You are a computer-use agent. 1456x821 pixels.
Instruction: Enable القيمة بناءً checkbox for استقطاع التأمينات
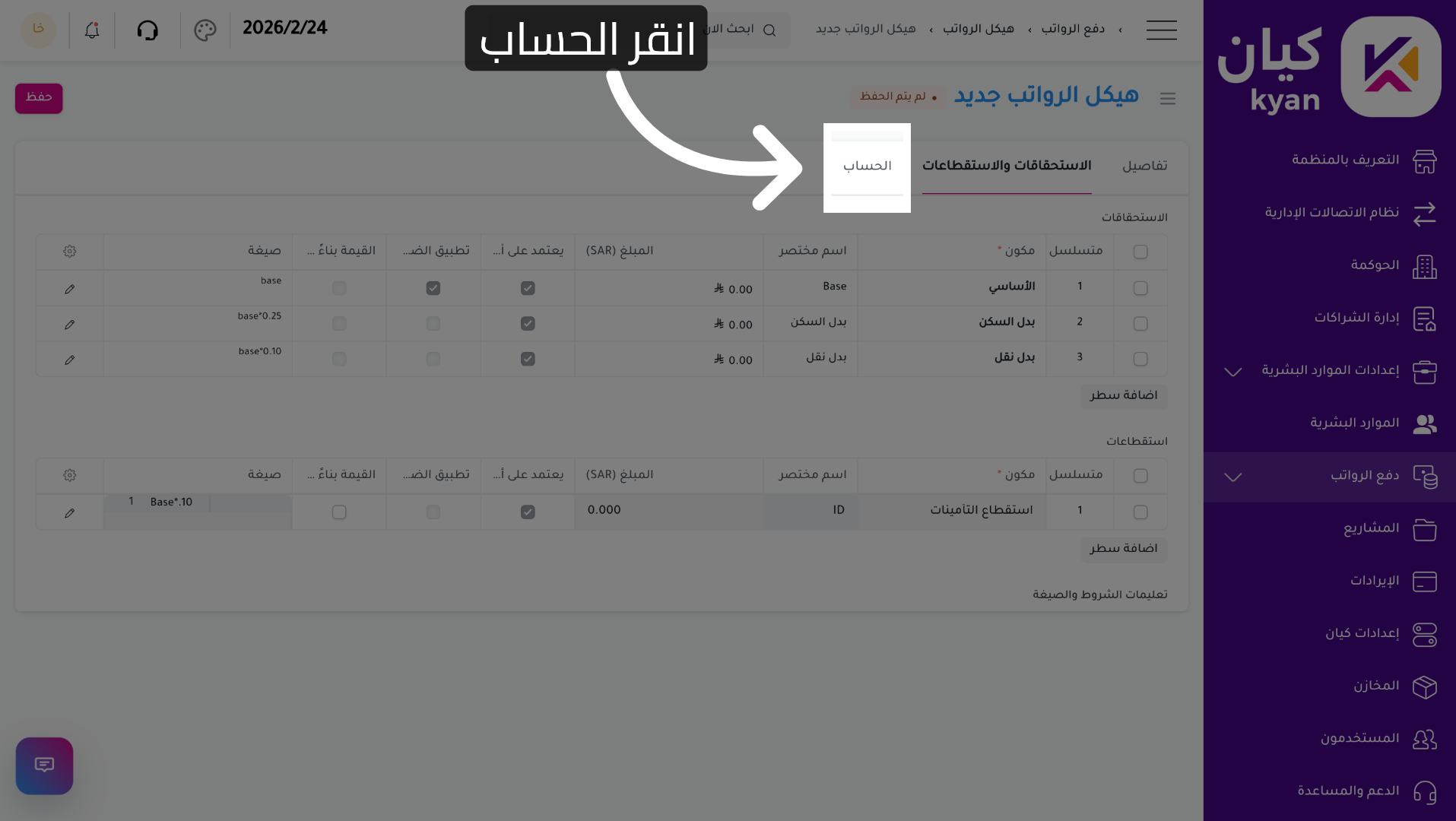[x=338, y=512]
